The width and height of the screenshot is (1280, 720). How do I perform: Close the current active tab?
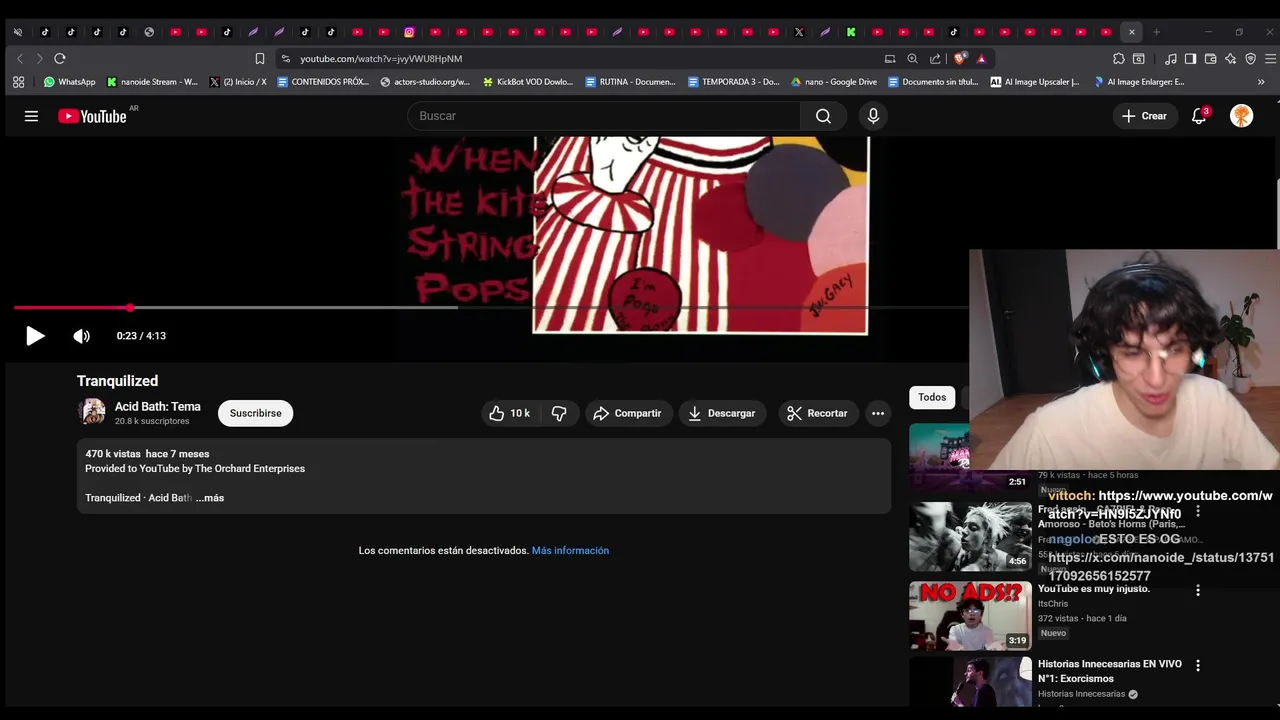1131,32
